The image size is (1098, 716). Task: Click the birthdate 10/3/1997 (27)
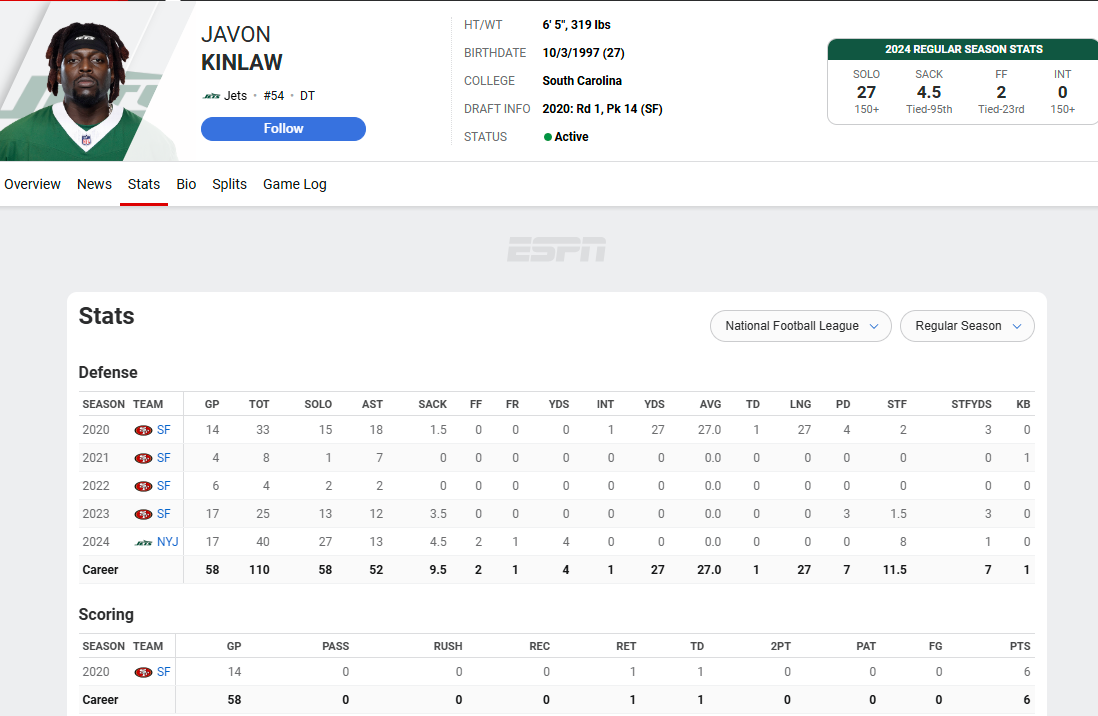[x=583, y=53]
